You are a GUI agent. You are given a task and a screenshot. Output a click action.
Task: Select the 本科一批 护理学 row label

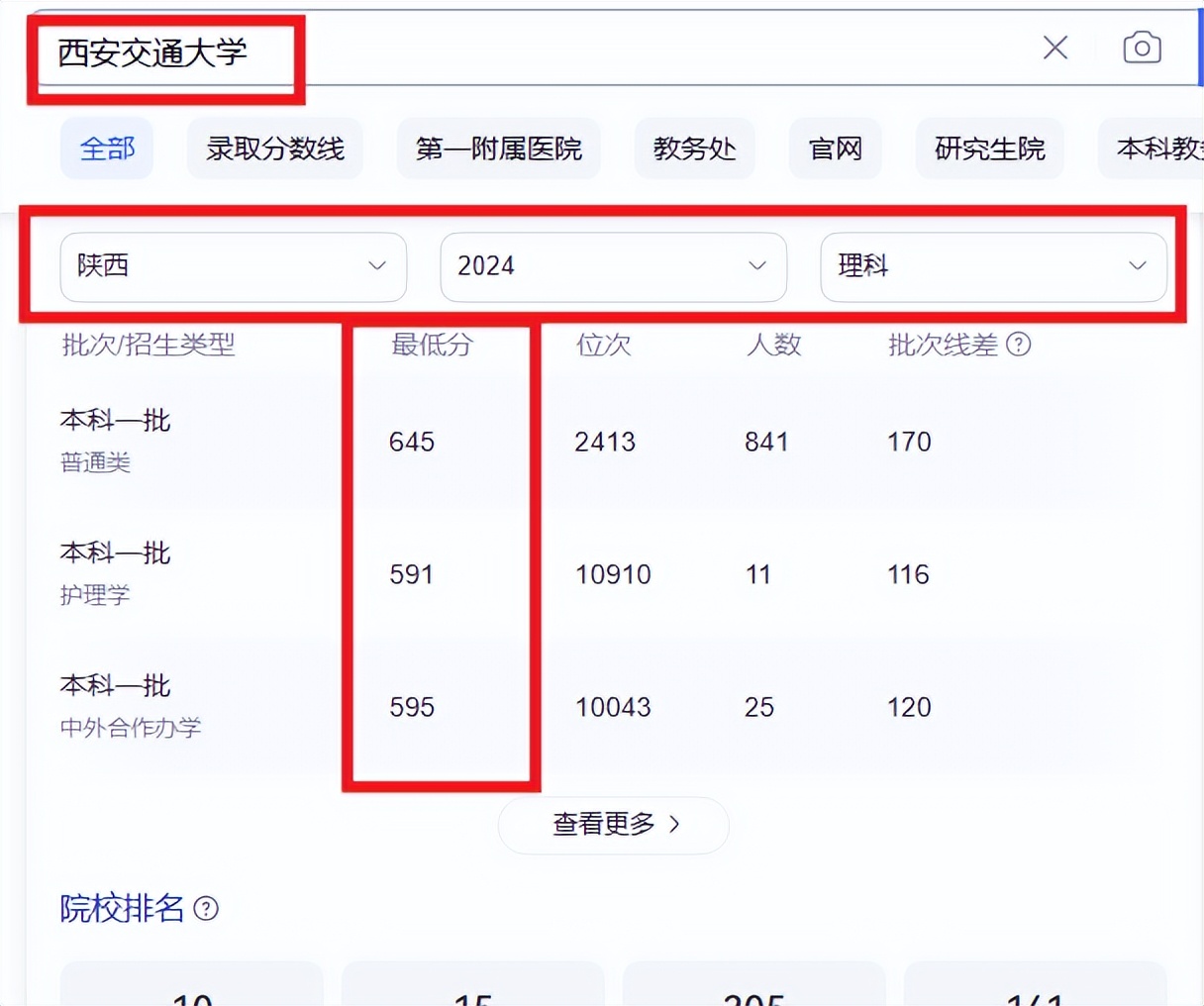pyautogui.click(x=115, y=573)
